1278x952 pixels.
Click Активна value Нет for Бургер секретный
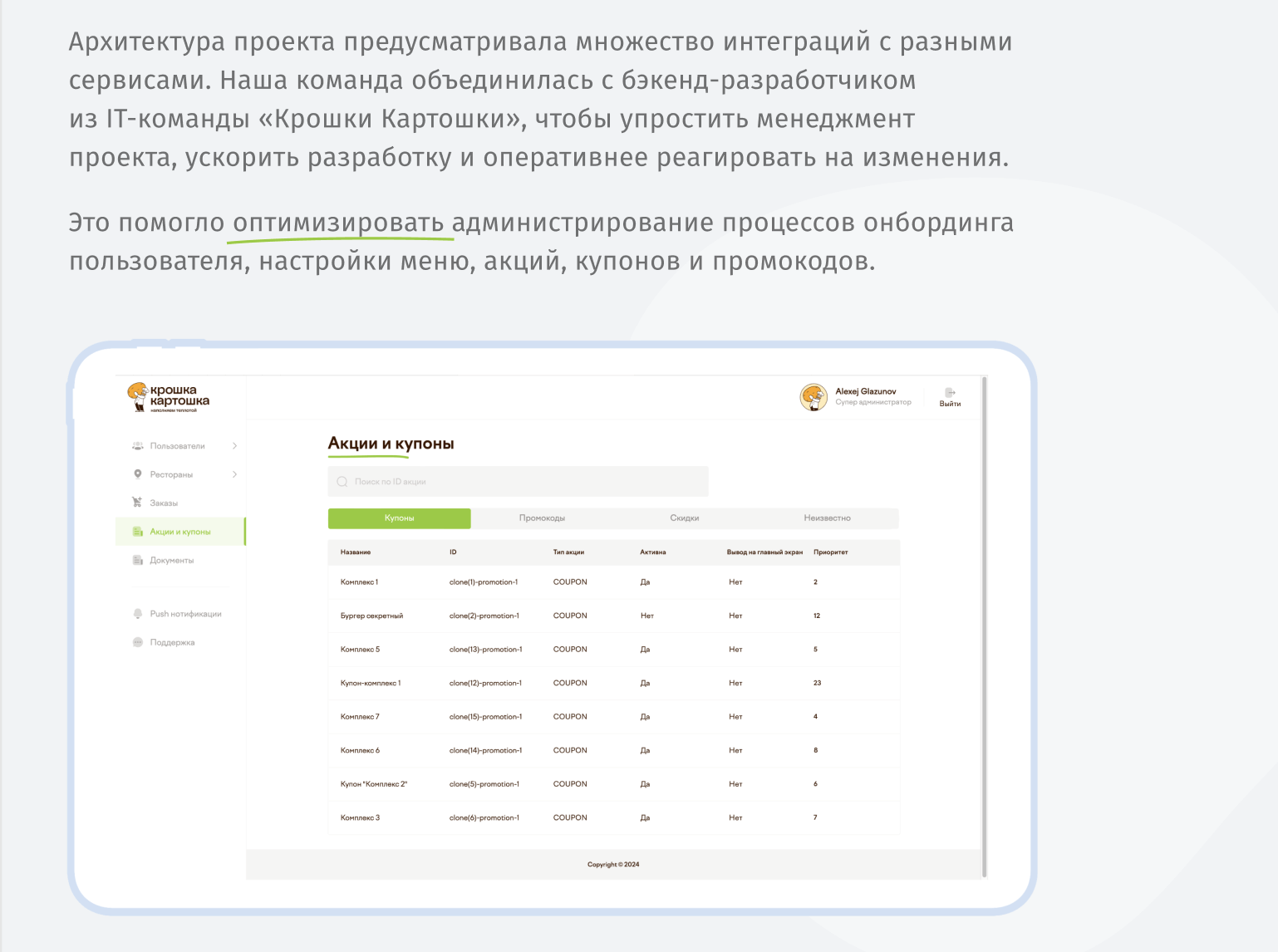click(x=647, y=616)
